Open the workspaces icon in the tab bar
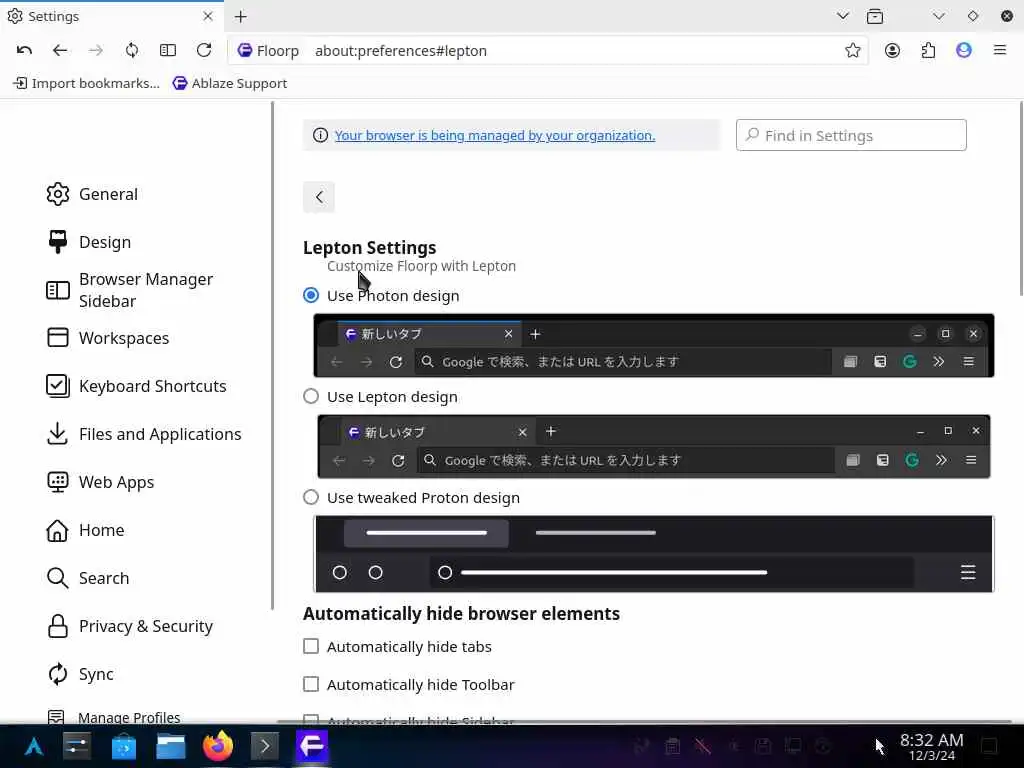 (875, 16)
